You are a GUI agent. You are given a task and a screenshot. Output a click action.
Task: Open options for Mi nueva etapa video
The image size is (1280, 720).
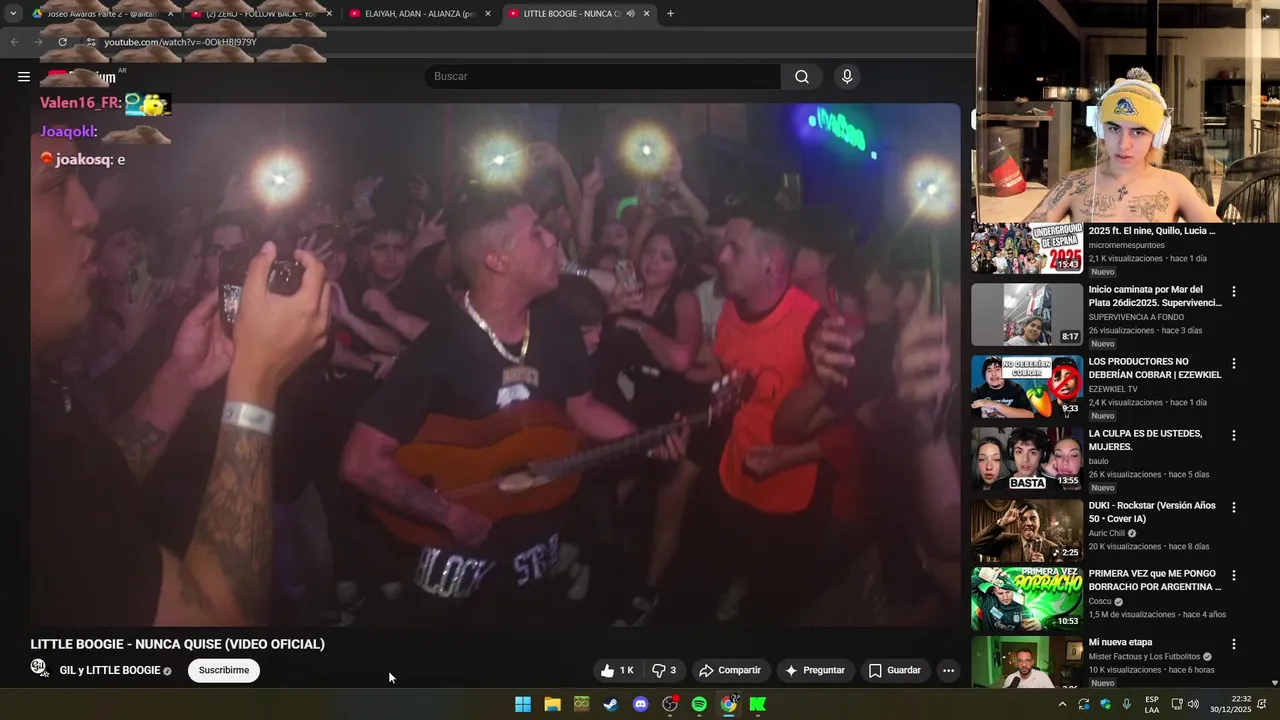pos(1233,644)
